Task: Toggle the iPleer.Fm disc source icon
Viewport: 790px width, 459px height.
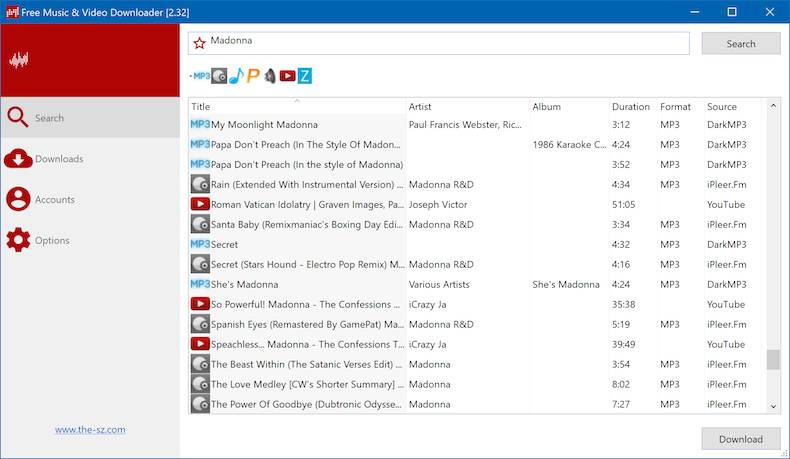Action: pyautogui.click(x=219, y=76)
